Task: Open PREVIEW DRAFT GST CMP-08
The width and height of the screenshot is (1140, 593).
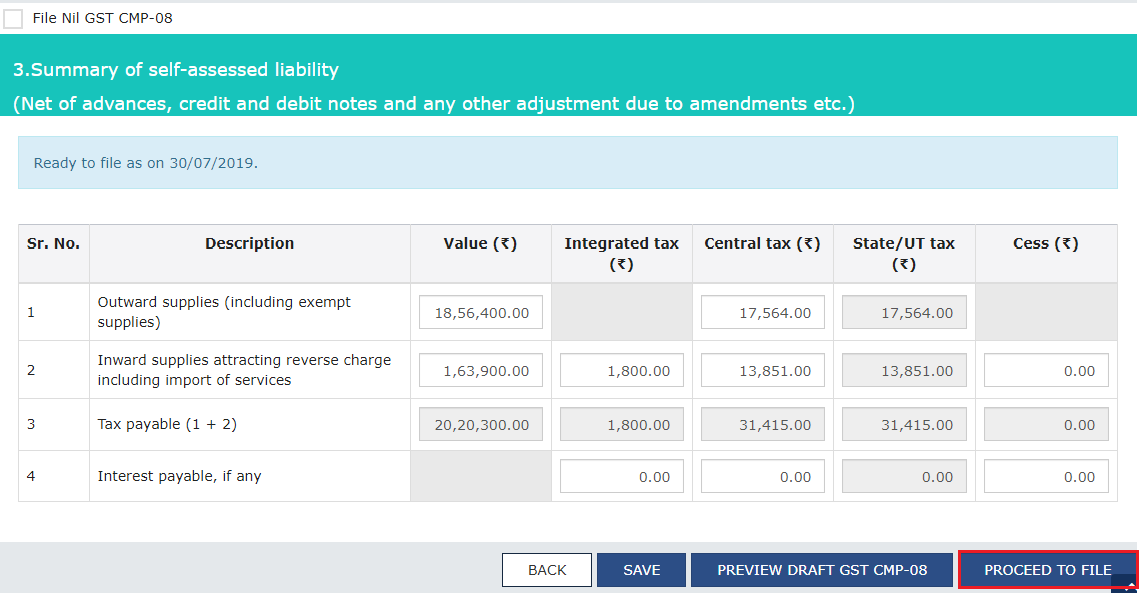Action: click(x=821, y=569)
